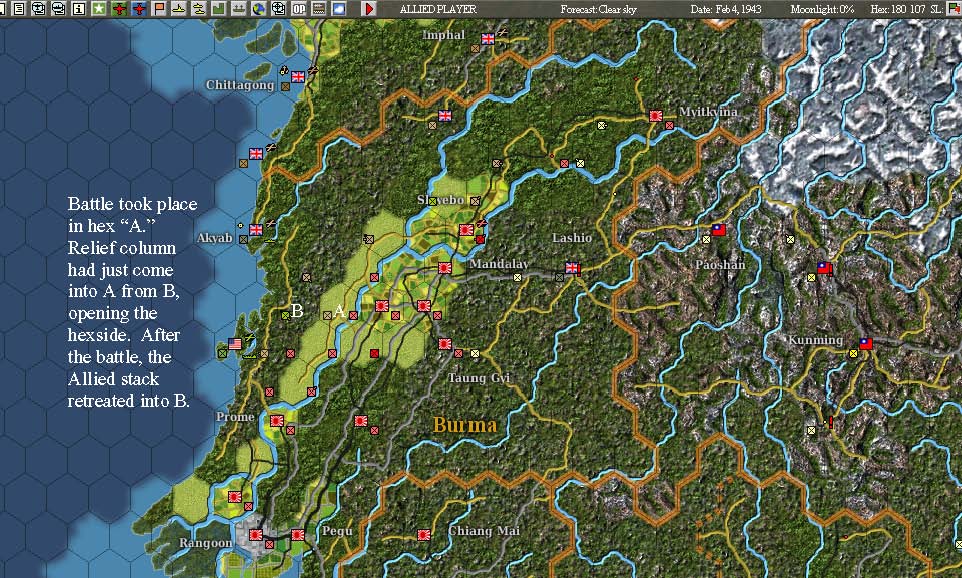This screenshot has width=962, height=578.
Task: Select the Chinese flag at Paoshan
Action: [x=718, y=230]
